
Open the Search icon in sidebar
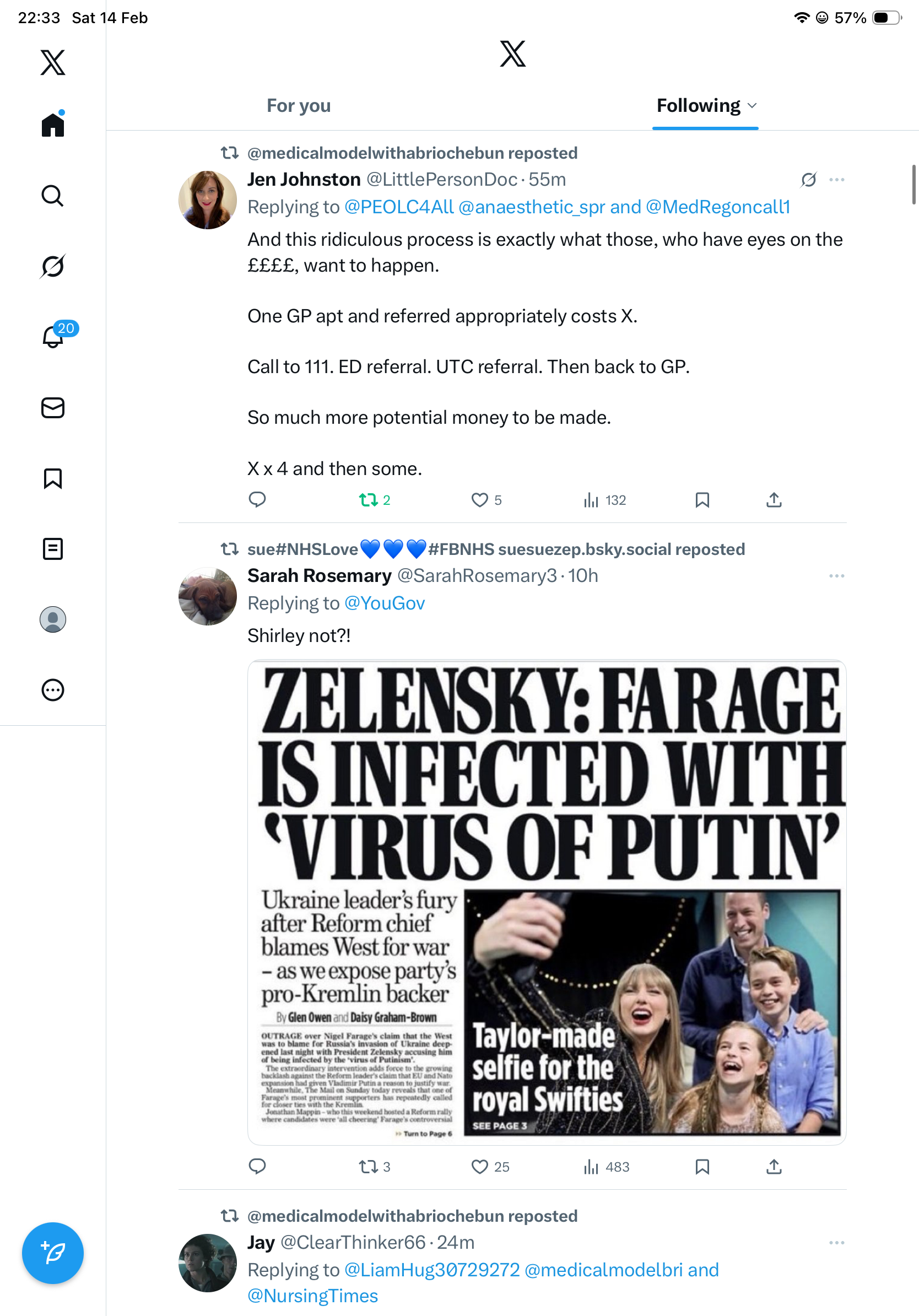click(x=53, y=196)
